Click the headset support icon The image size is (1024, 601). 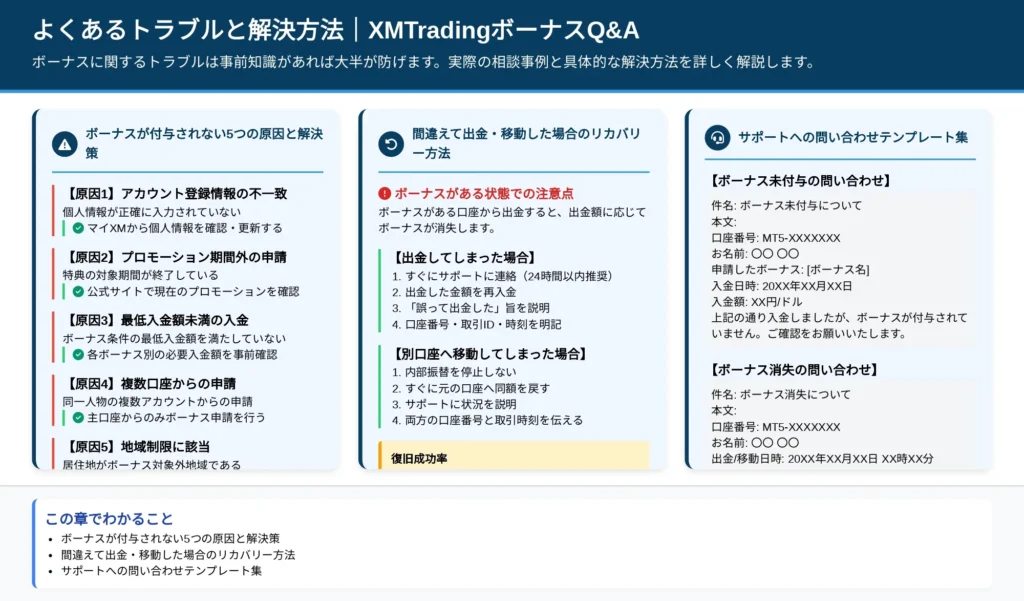(x=718, y=138)
